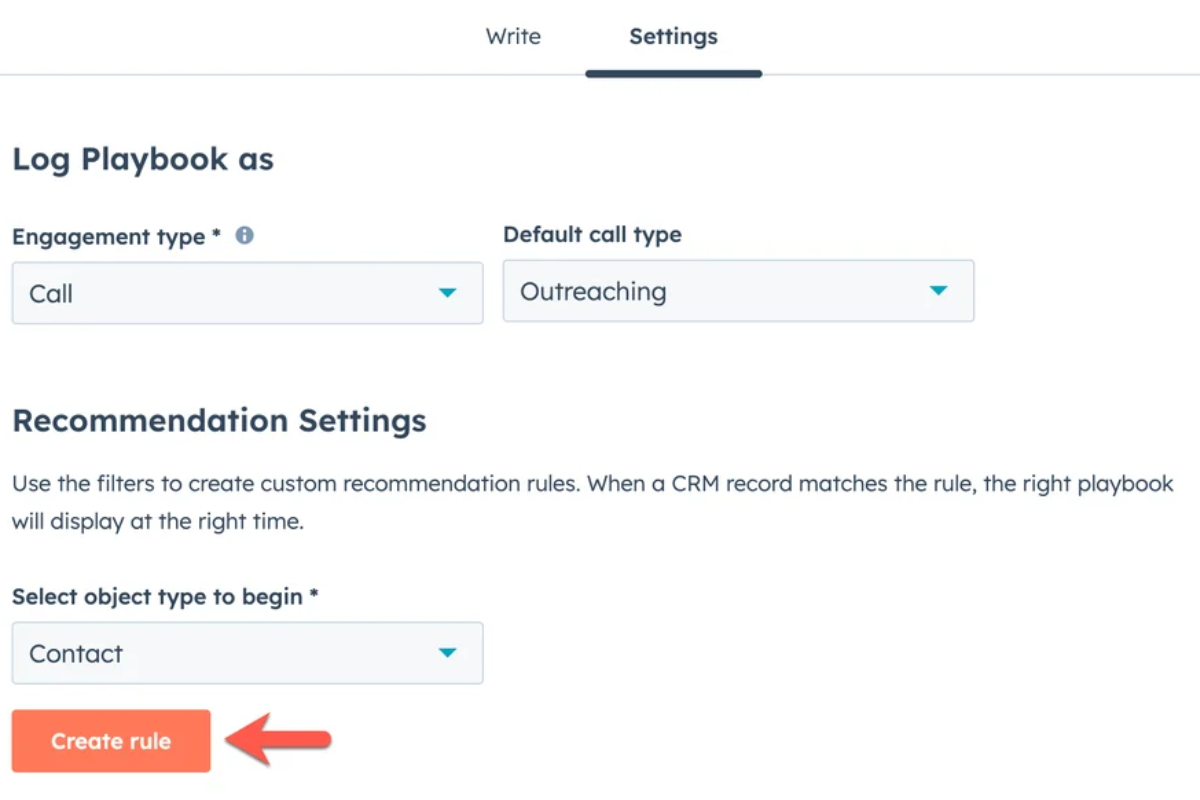This screenshot has width=1200, height=800.
Task: Select the Settings tab
Action: (673, 37)
